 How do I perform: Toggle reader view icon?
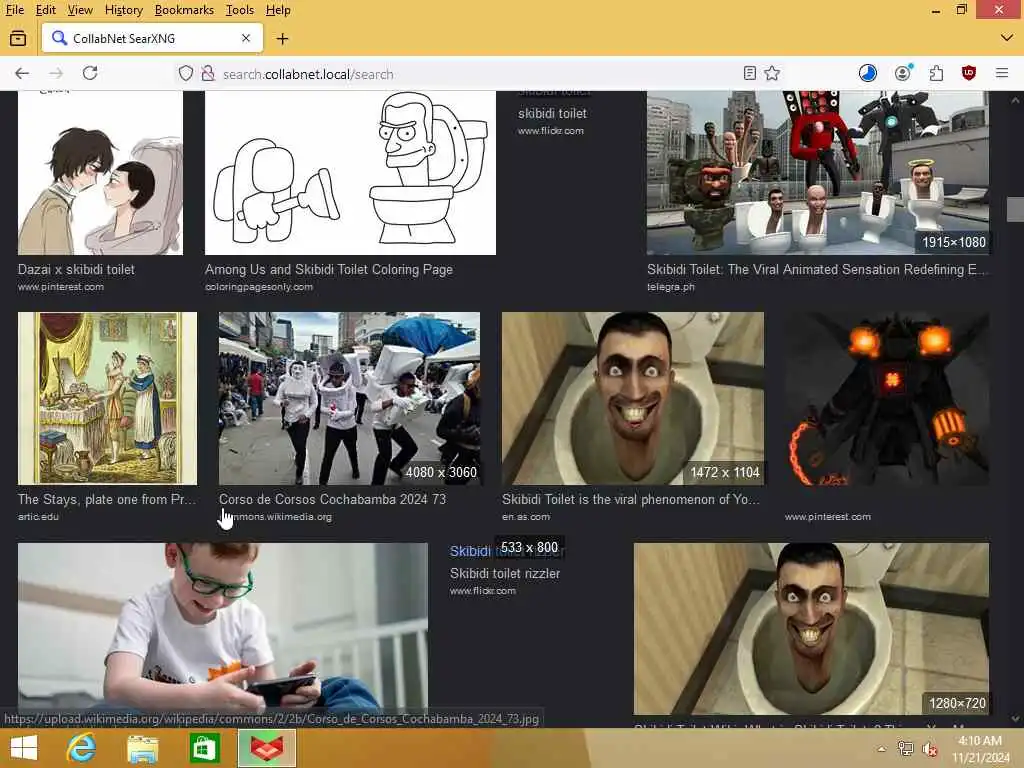[x=750, y=73]
